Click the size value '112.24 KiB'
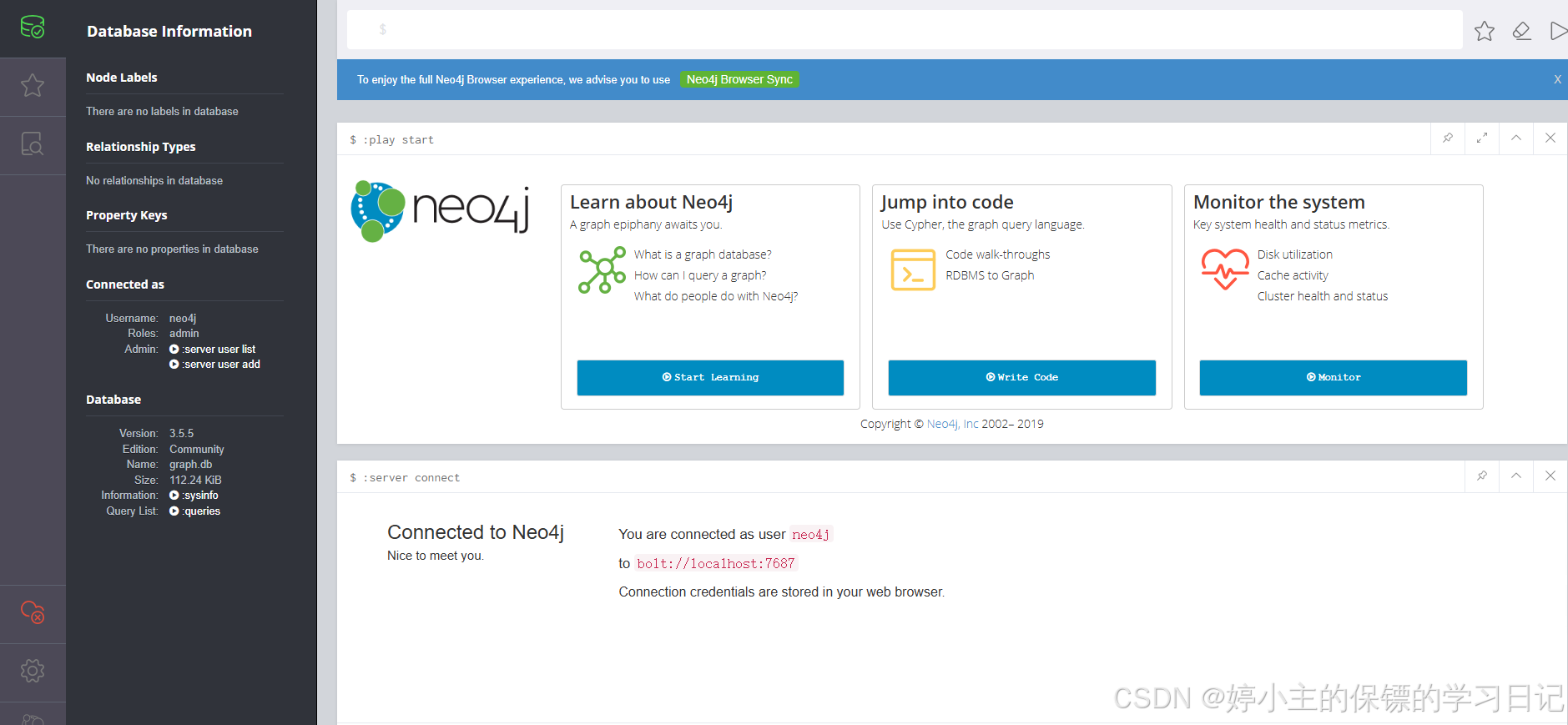The height and width of the screenshot is (725, 1568). (195, 481)
